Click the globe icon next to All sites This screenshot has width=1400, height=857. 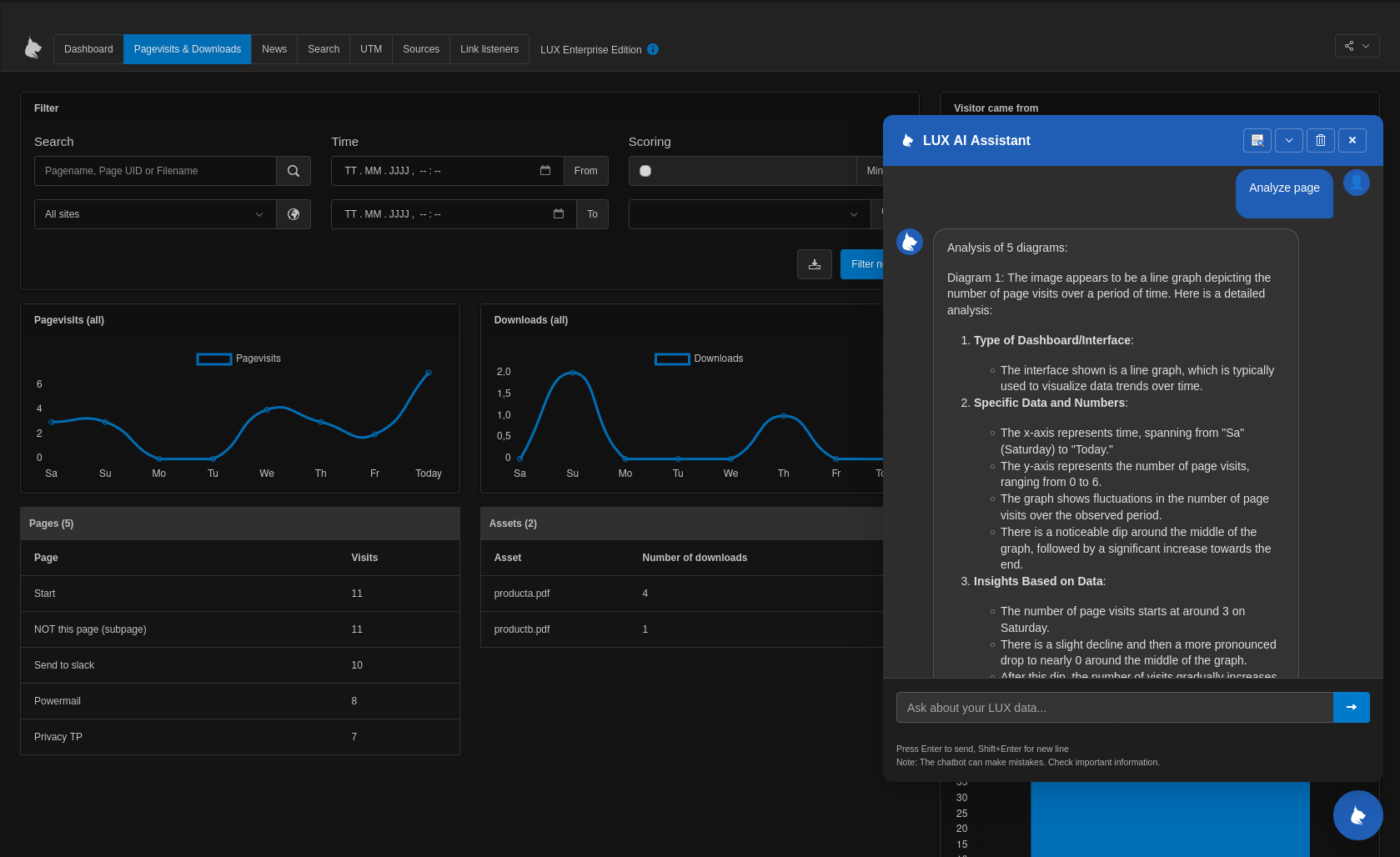click(x=294, y=214)
